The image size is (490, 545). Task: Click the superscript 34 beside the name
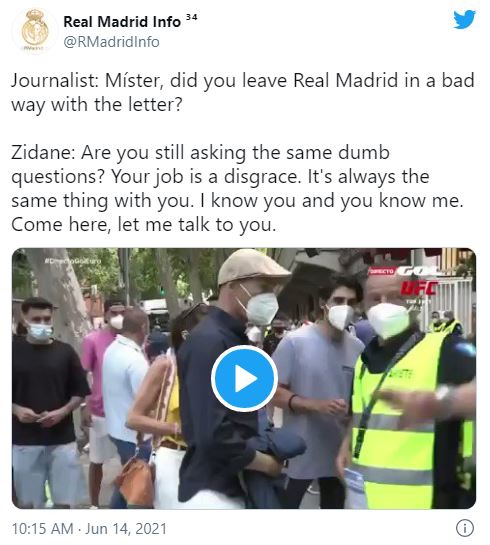click(x=191, y=17)
